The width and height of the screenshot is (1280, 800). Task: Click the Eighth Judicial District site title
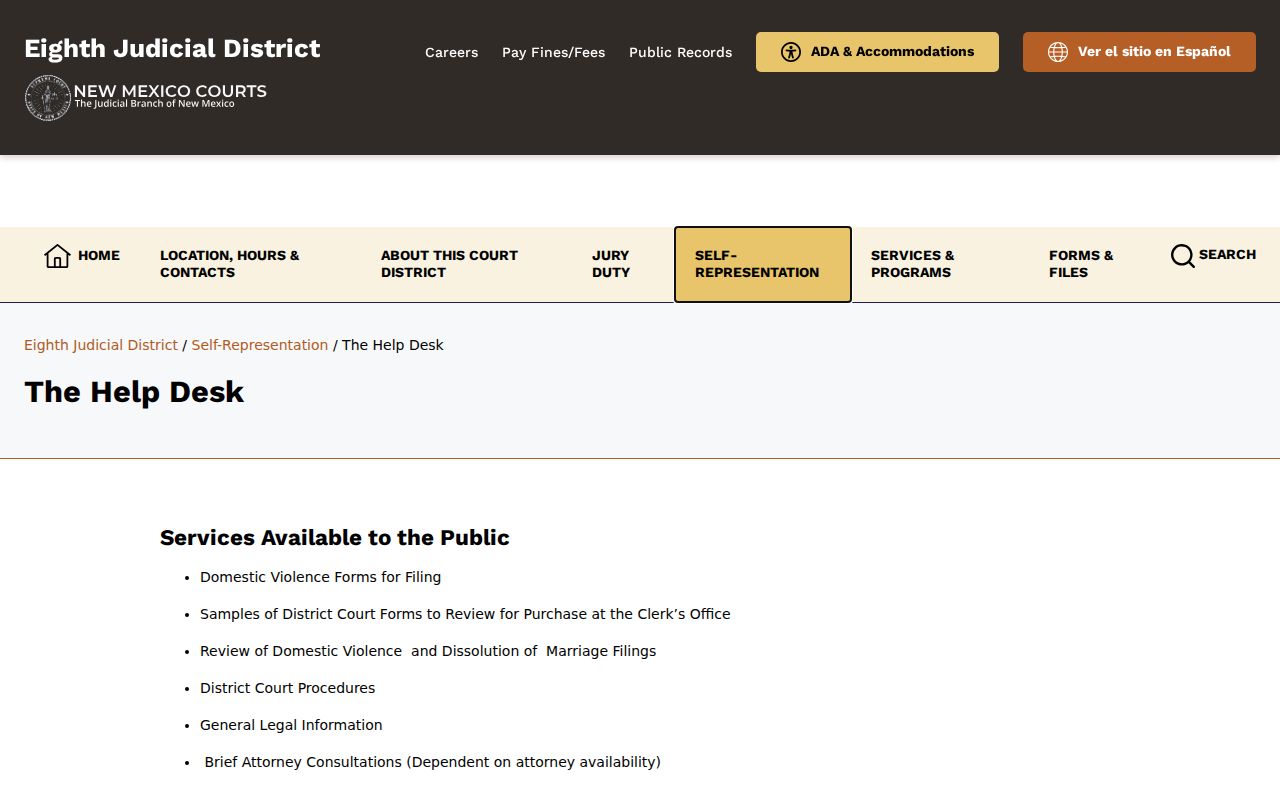(172, 48)
